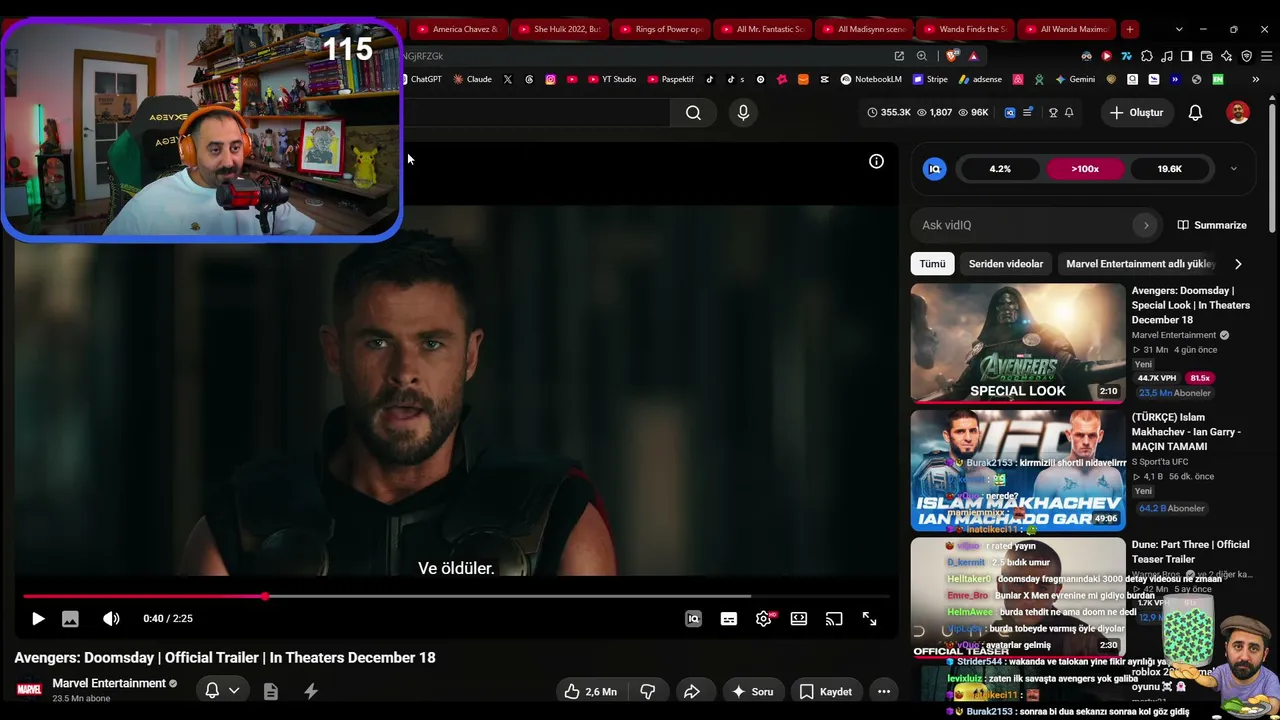Click the video progress bar
Screen dimensions: 1280x720
coord(456,597)
